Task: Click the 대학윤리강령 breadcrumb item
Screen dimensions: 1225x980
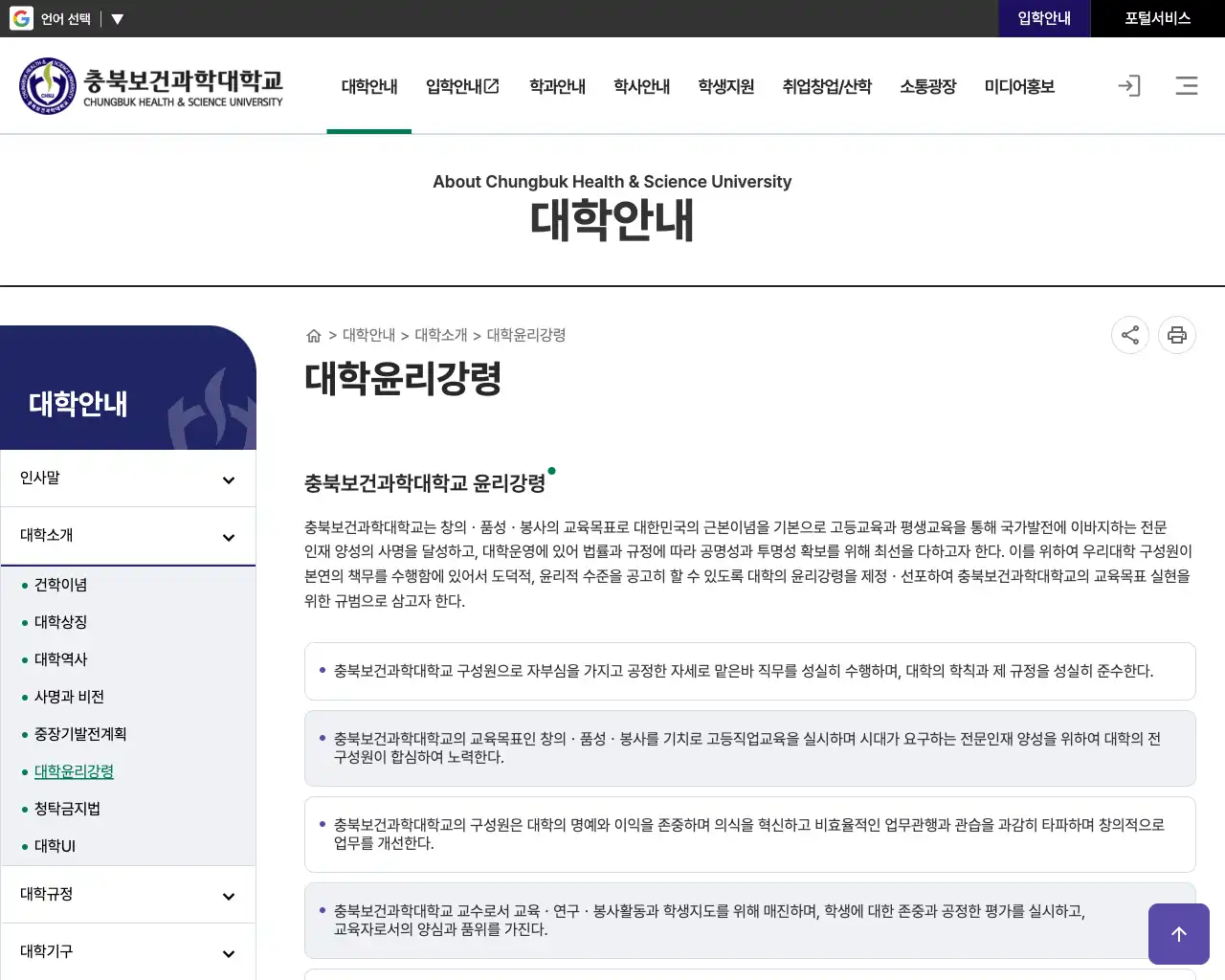Action: pos(526,335)
